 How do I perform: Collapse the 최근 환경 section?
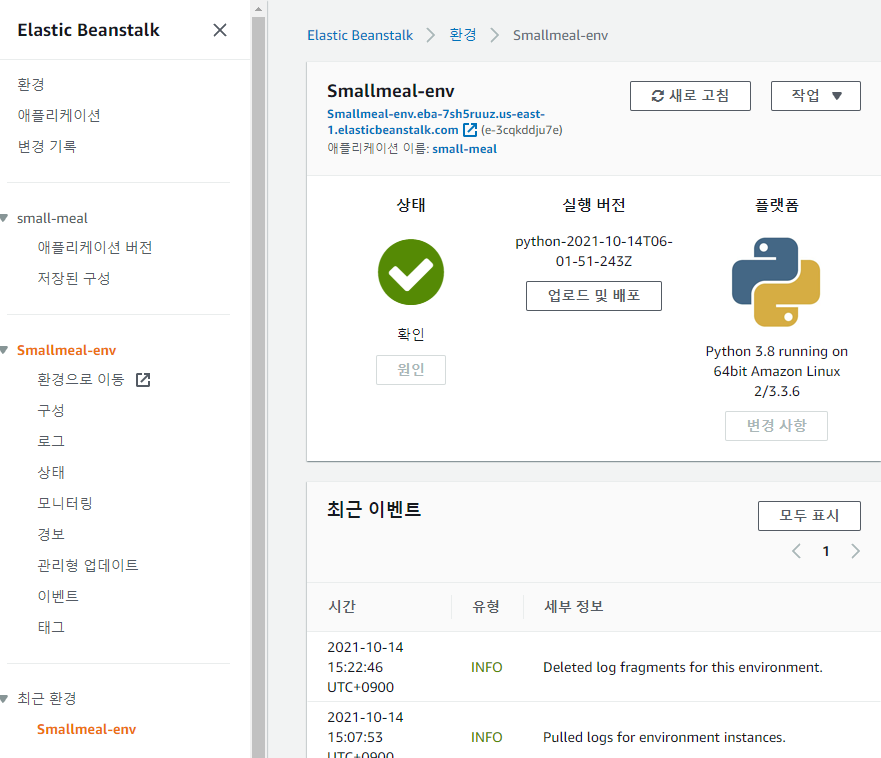click(4, 698)
